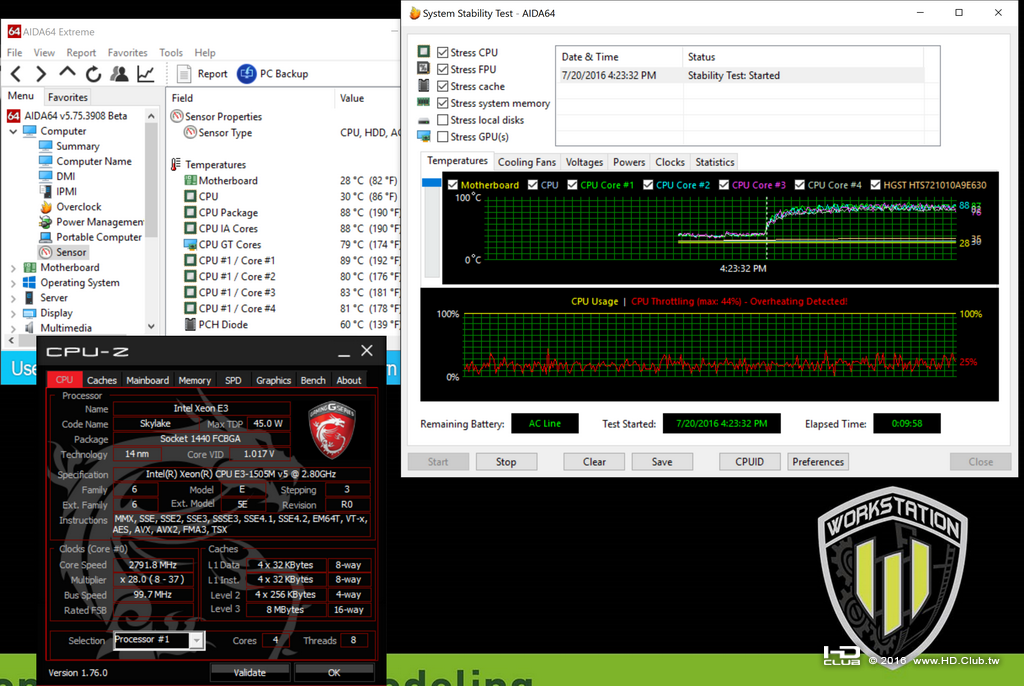Select Power Management in the tree
This screenshot has height=686, width=1024.
[99, 222]
